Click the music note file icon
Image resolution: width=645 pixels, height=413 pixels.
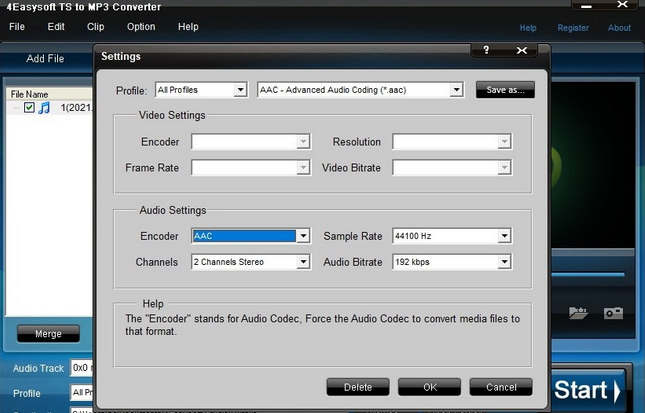44,108
